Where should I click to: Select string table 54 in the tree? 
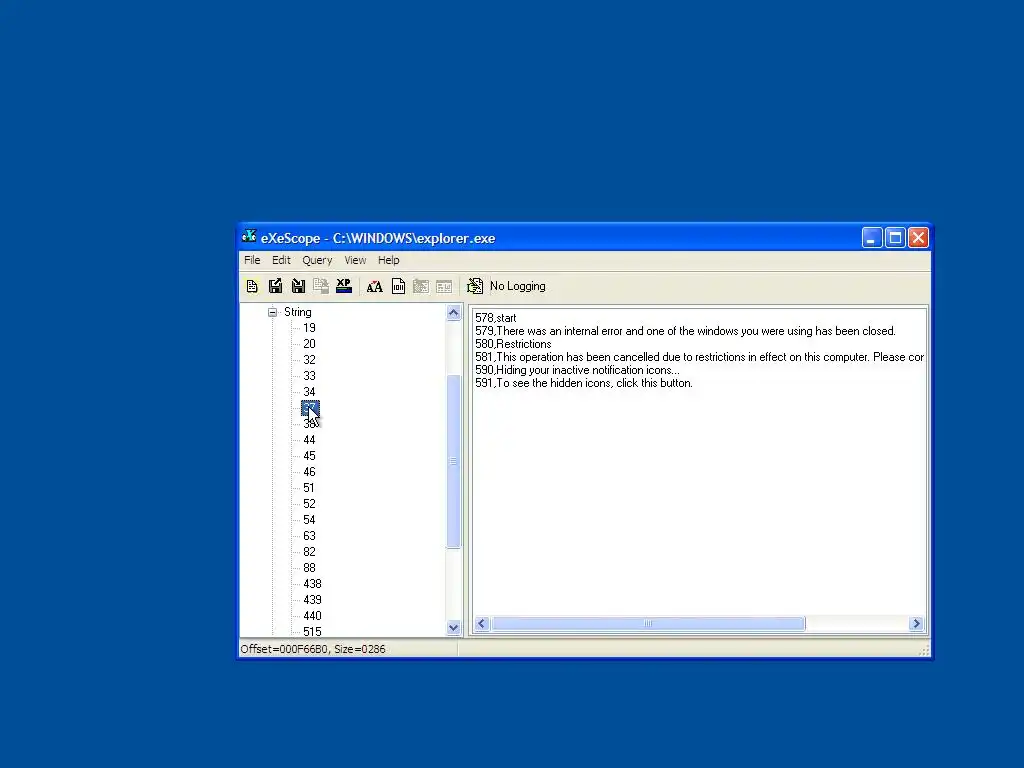pos(310,520)
